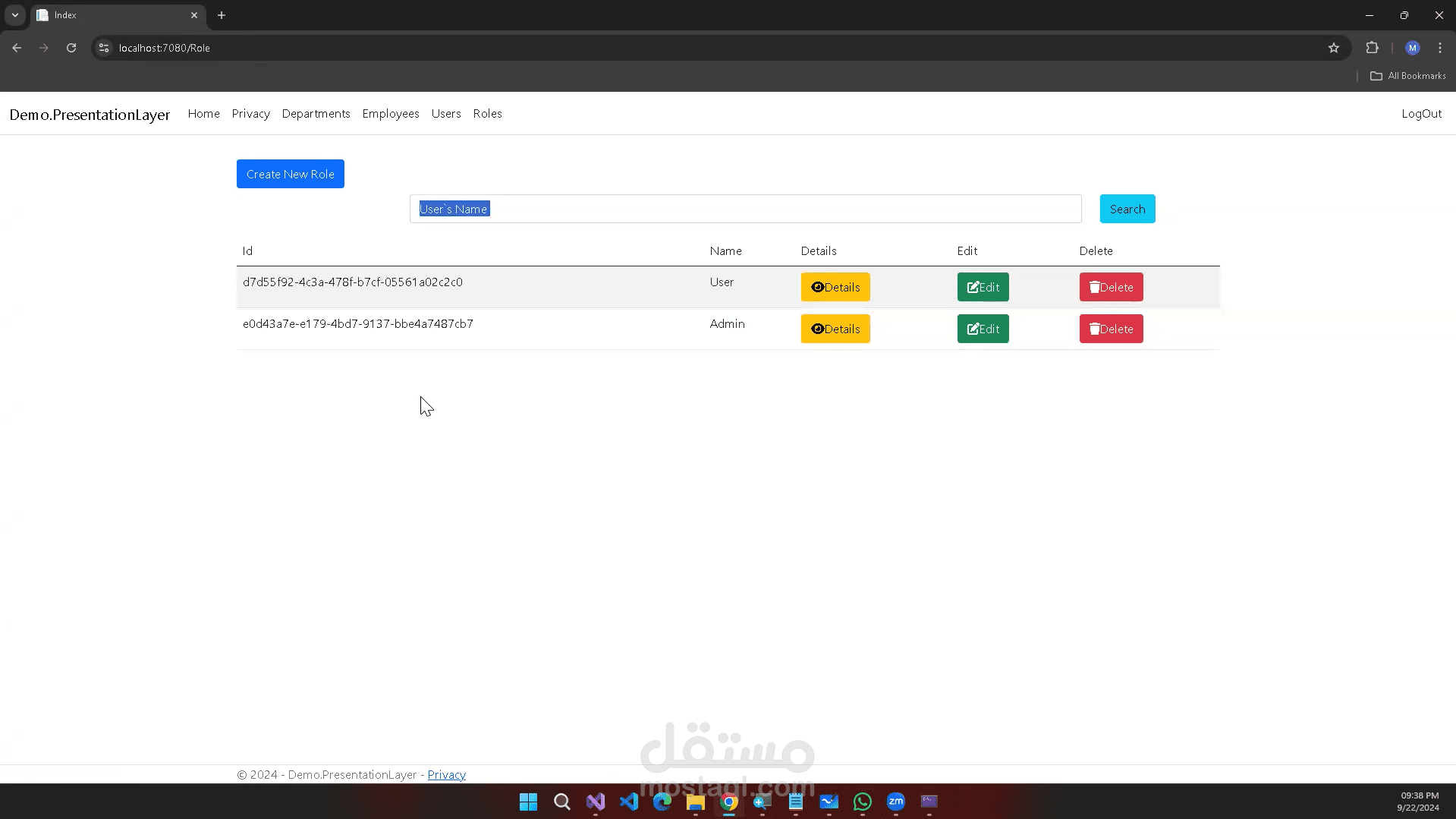Expand All Bookmarks panel
The height and width of the screenshot is (819, 1456).
[1407, 75]
